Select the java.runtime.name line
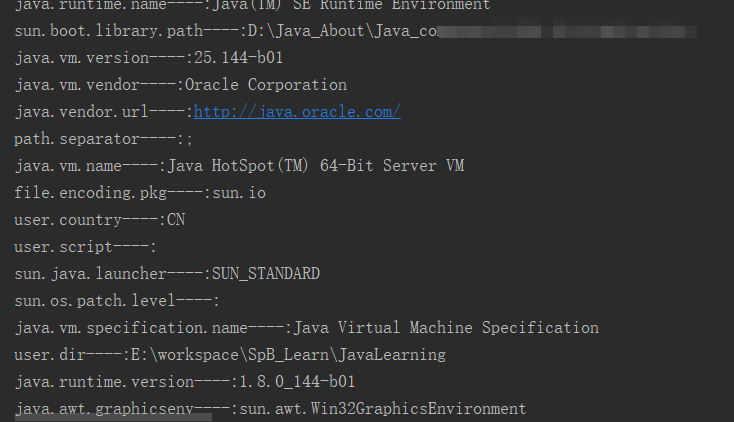Screen dimensions: 734x422 (252, 5)
